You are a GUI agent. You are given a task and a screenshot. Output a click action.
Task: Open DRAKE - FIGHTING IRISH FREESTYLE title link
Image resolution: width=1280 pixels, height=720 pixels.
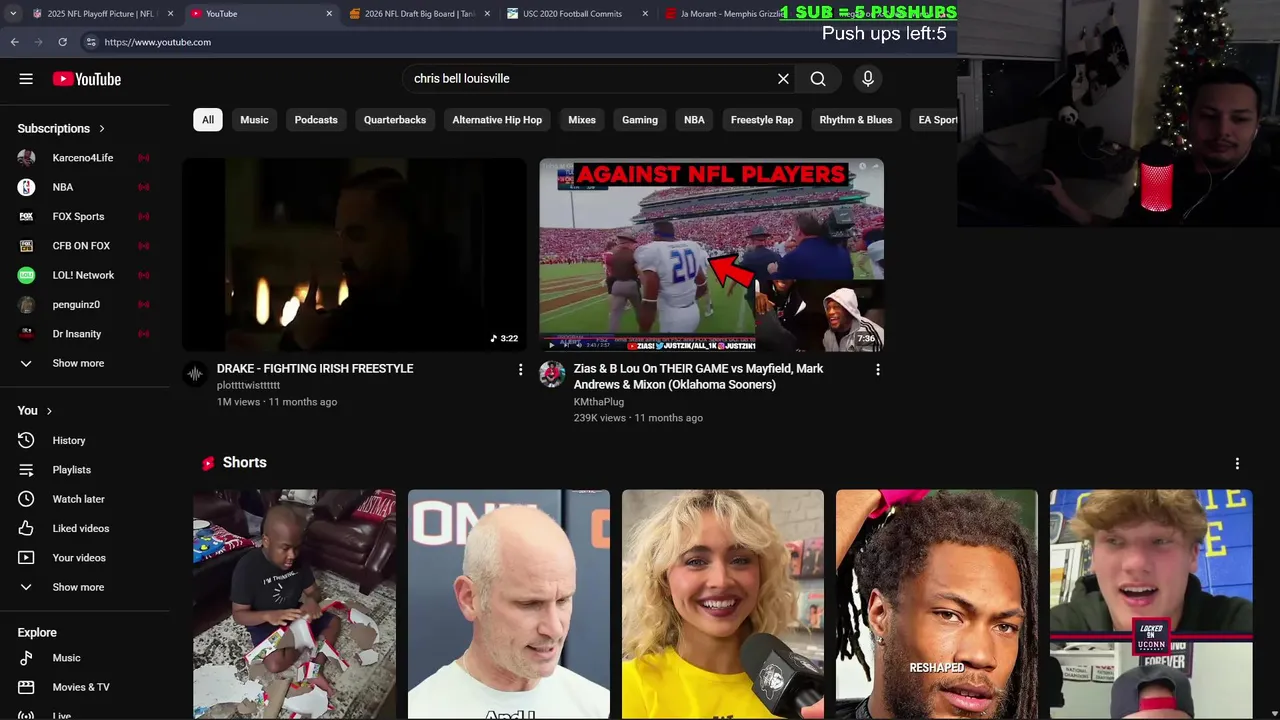[x=315, y=369]
